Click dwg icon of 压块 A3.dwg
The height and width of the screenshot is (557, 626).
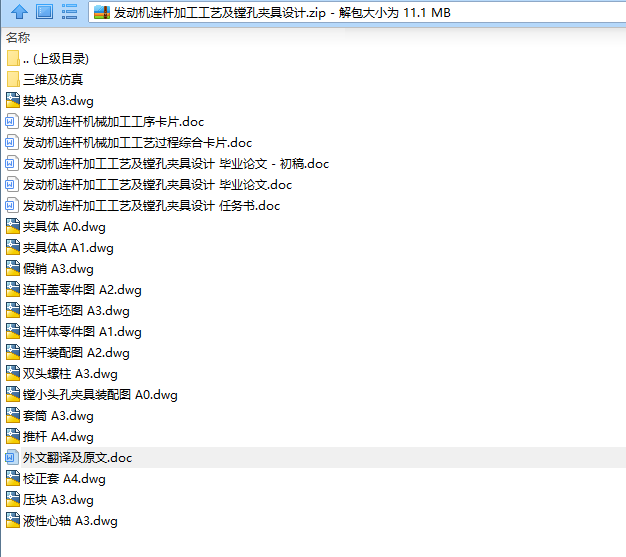(x=13, y=500)
